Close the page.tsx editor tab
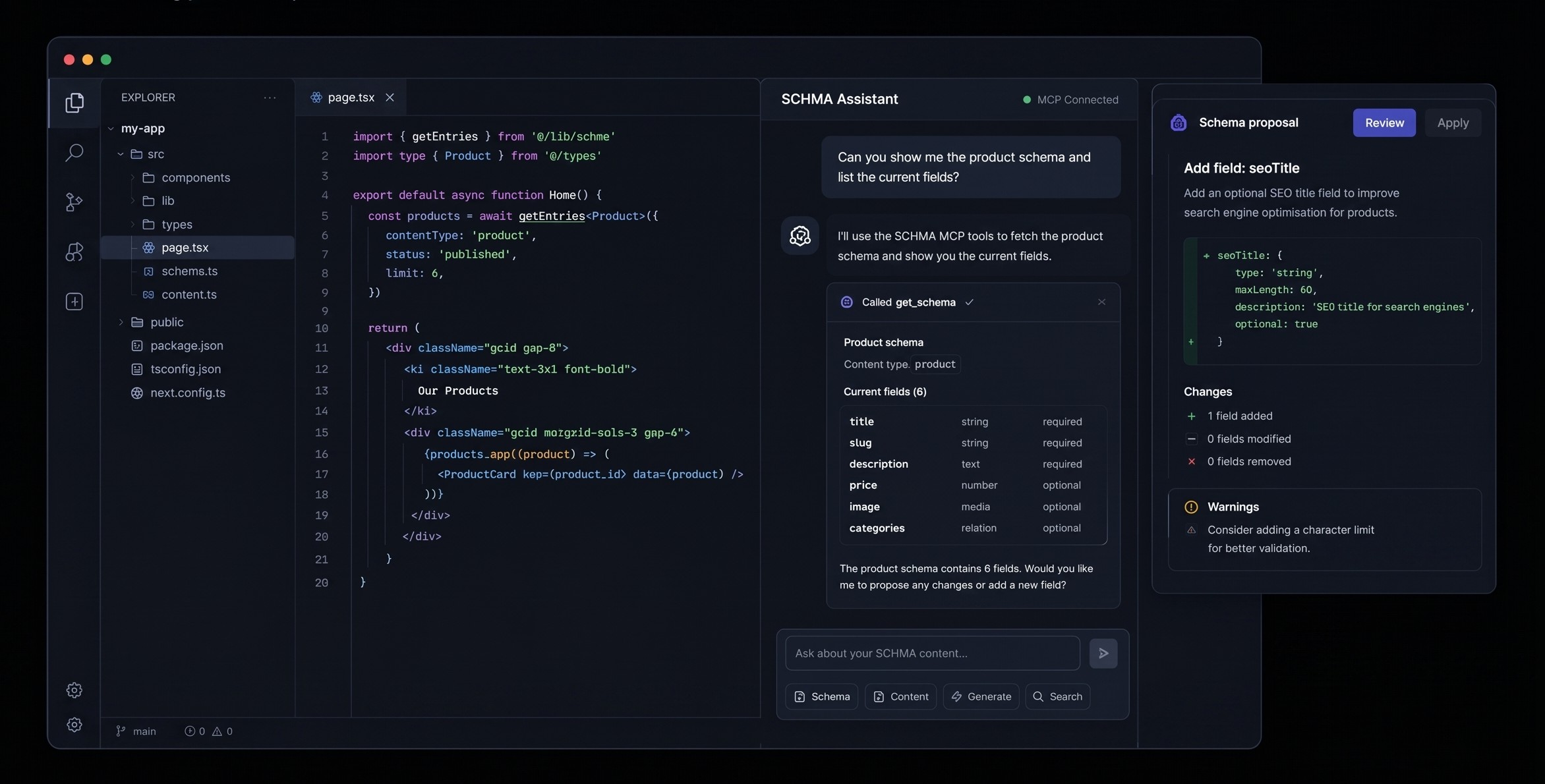Image resolution: width=1545 pixels, height=784 pixels. point(390,98)
